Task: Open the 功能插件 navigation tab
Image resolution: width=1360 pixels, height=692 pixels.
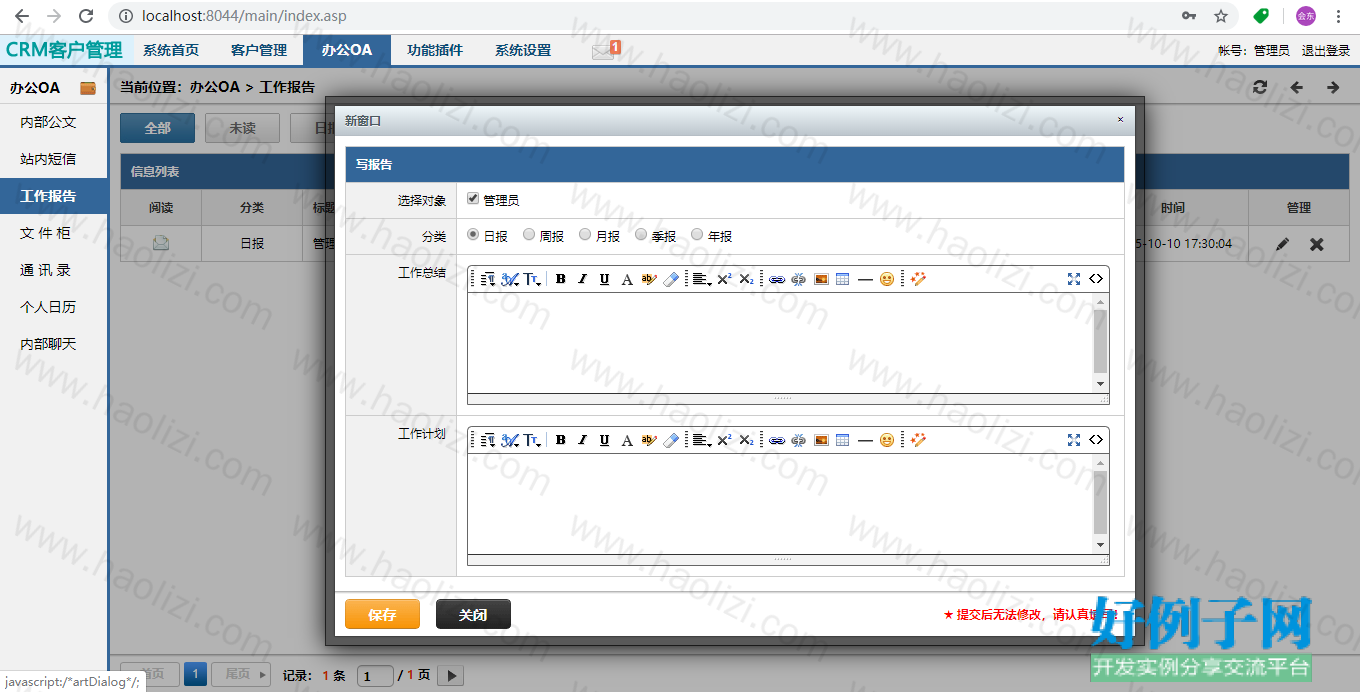Action: (x=435, y=50)
